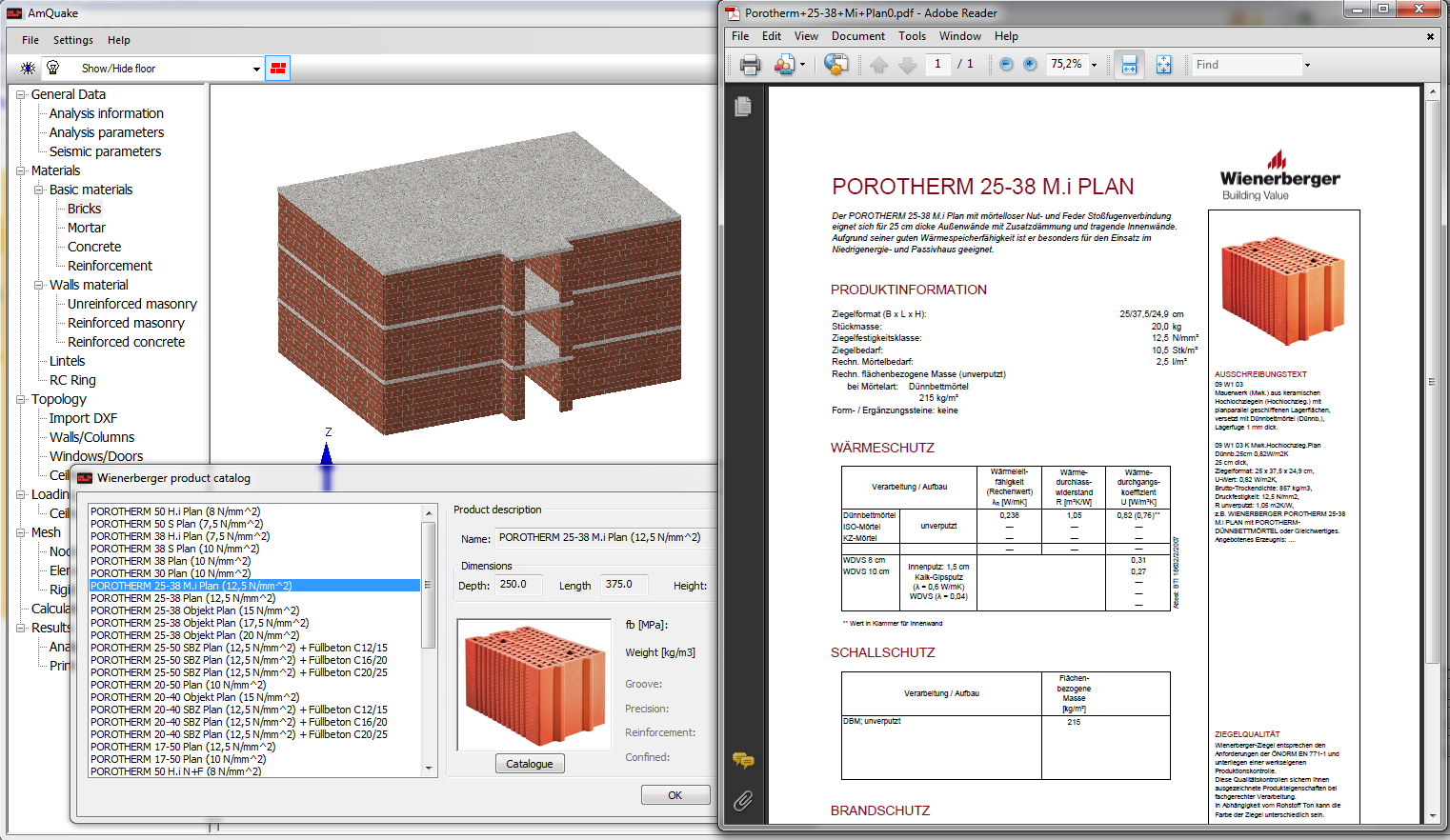Viewport: 1450px width, 840px height.
Task: Click the light bulb icon in AmQuake toolbar
Action: (52, 68)
